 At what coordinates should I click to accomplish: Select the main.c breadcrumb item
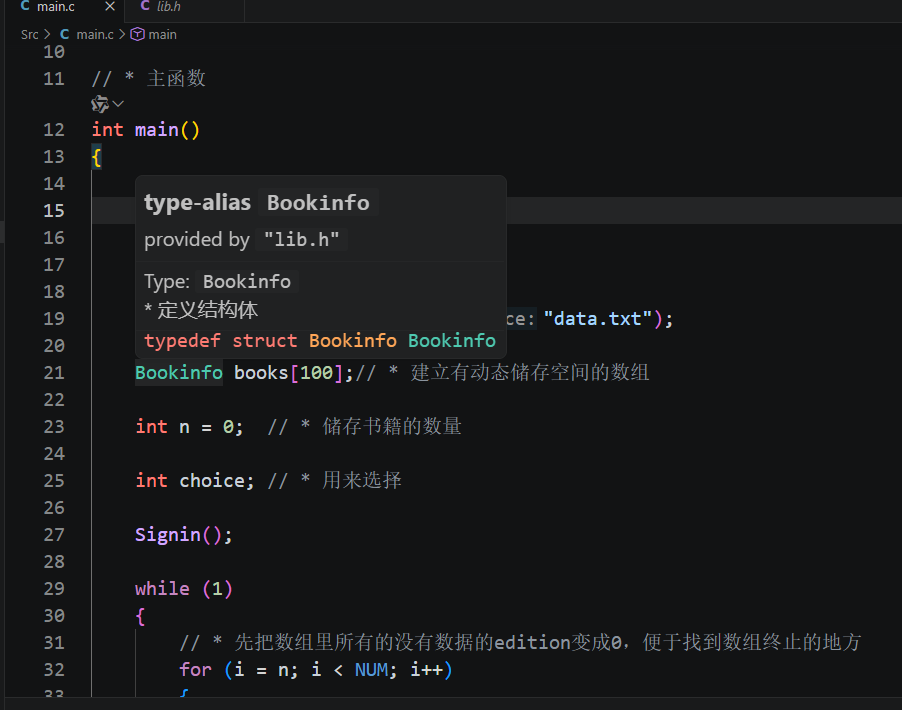click(94, 35)
